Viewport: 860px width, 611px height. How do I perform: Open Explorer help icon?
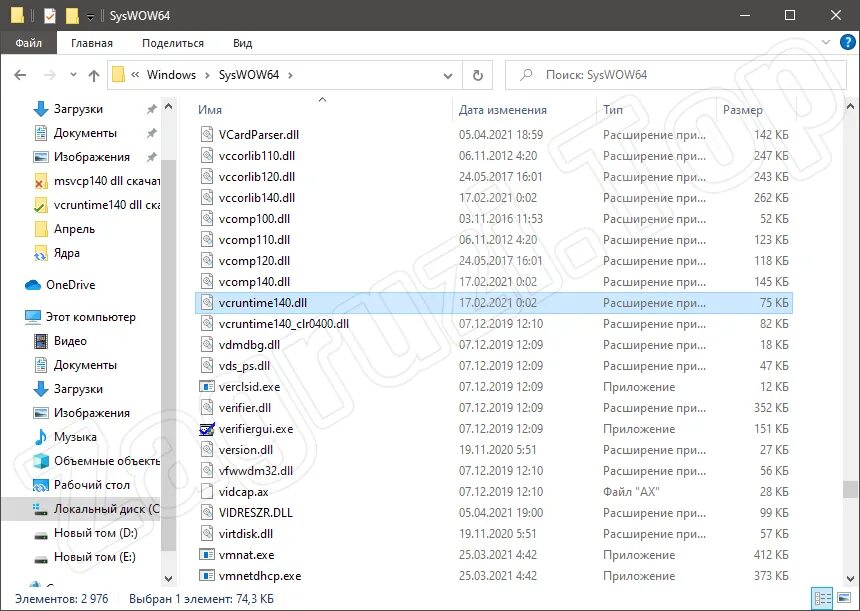coord(848,42)
